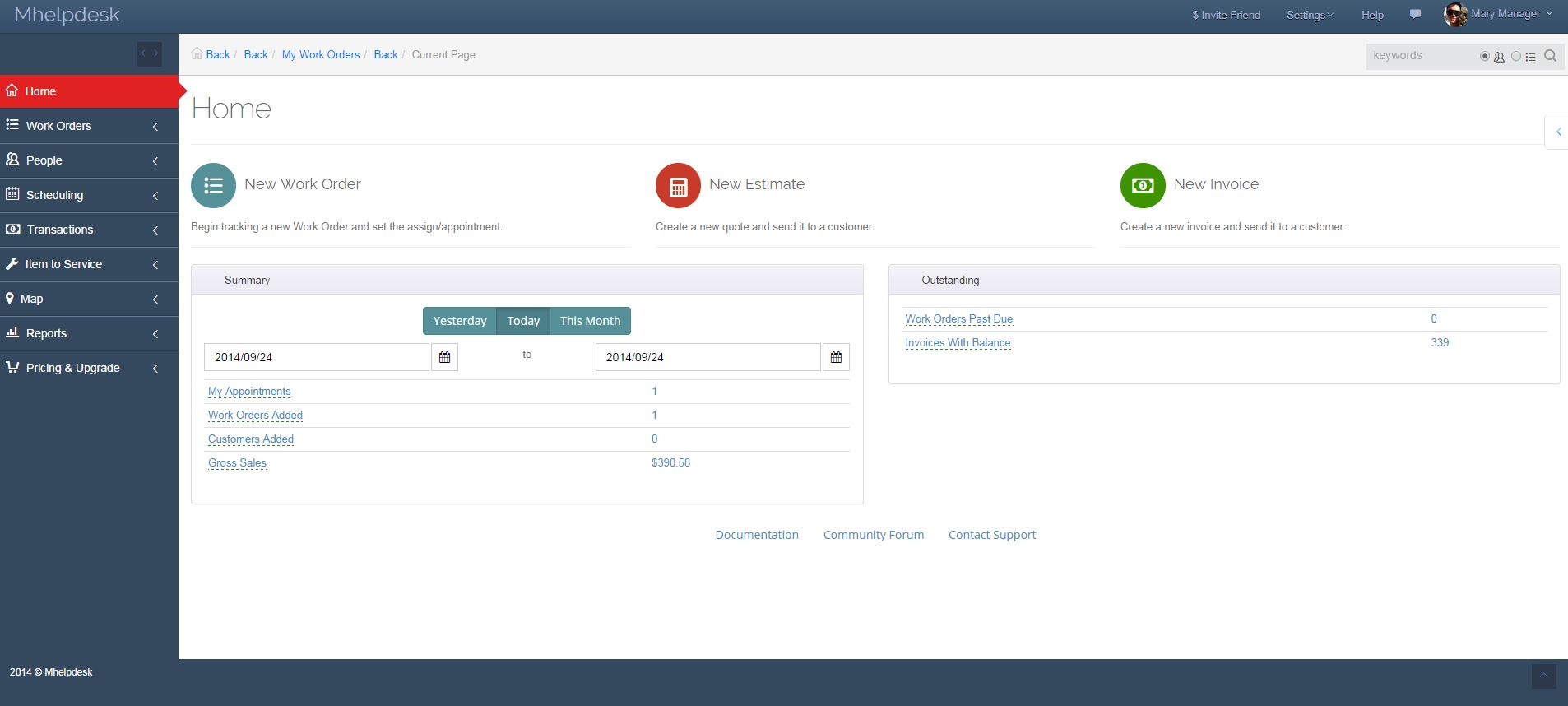The width and height of the screenshot is (1568, 706).
Task: Click the search magnifier icon
Action: [1550, 56]
